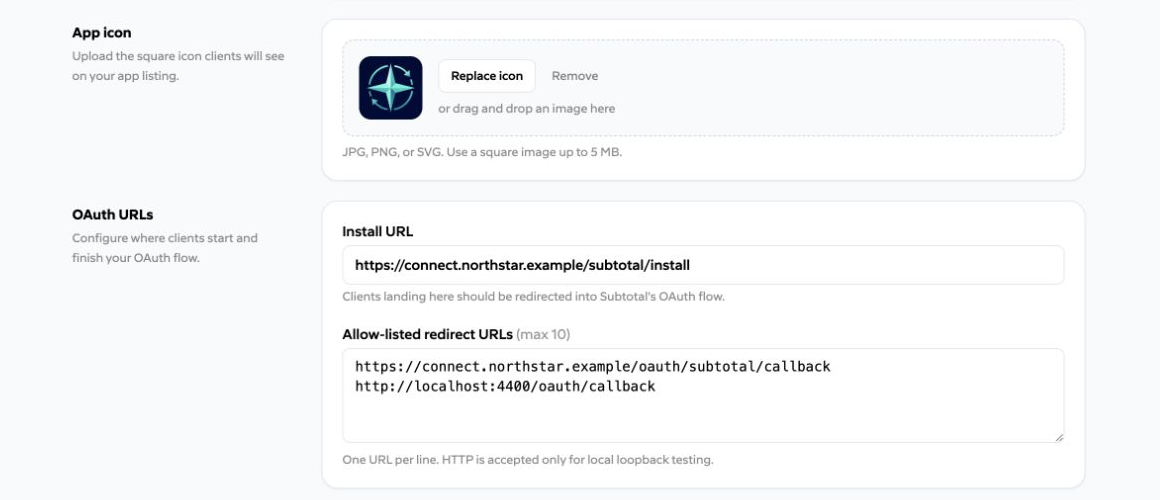Click the 'Upload the square icon' description
Image resolution: width=1160 pixels, height=500 pixels.
[178, 66]
